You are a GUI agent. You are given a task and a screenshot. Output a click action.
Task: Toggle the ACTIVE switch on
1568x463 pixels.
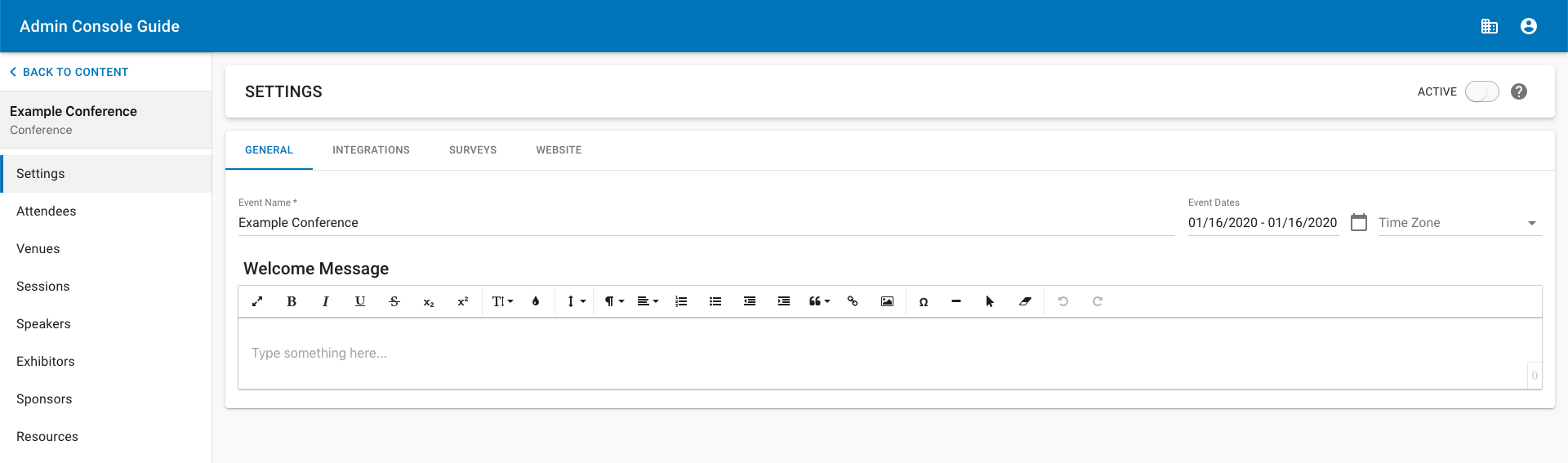tap(1481, 91)
